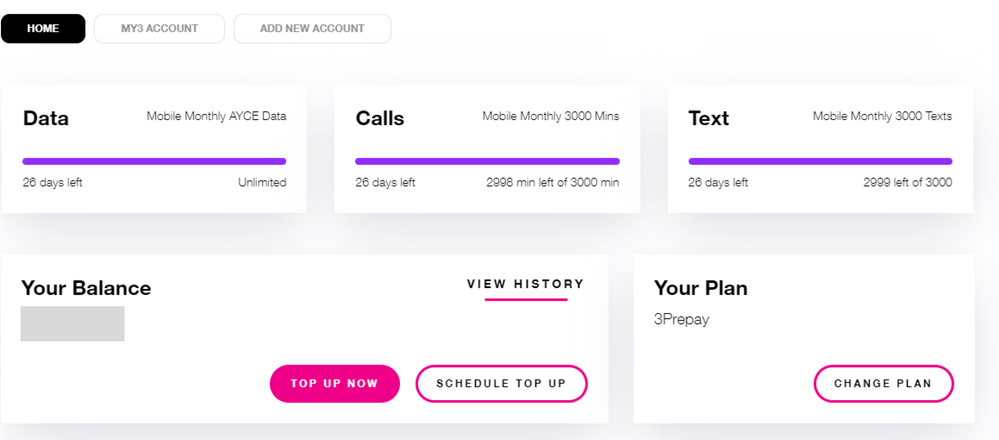Select the Text card heading
999x440 pixels.
tap(709, 118)
